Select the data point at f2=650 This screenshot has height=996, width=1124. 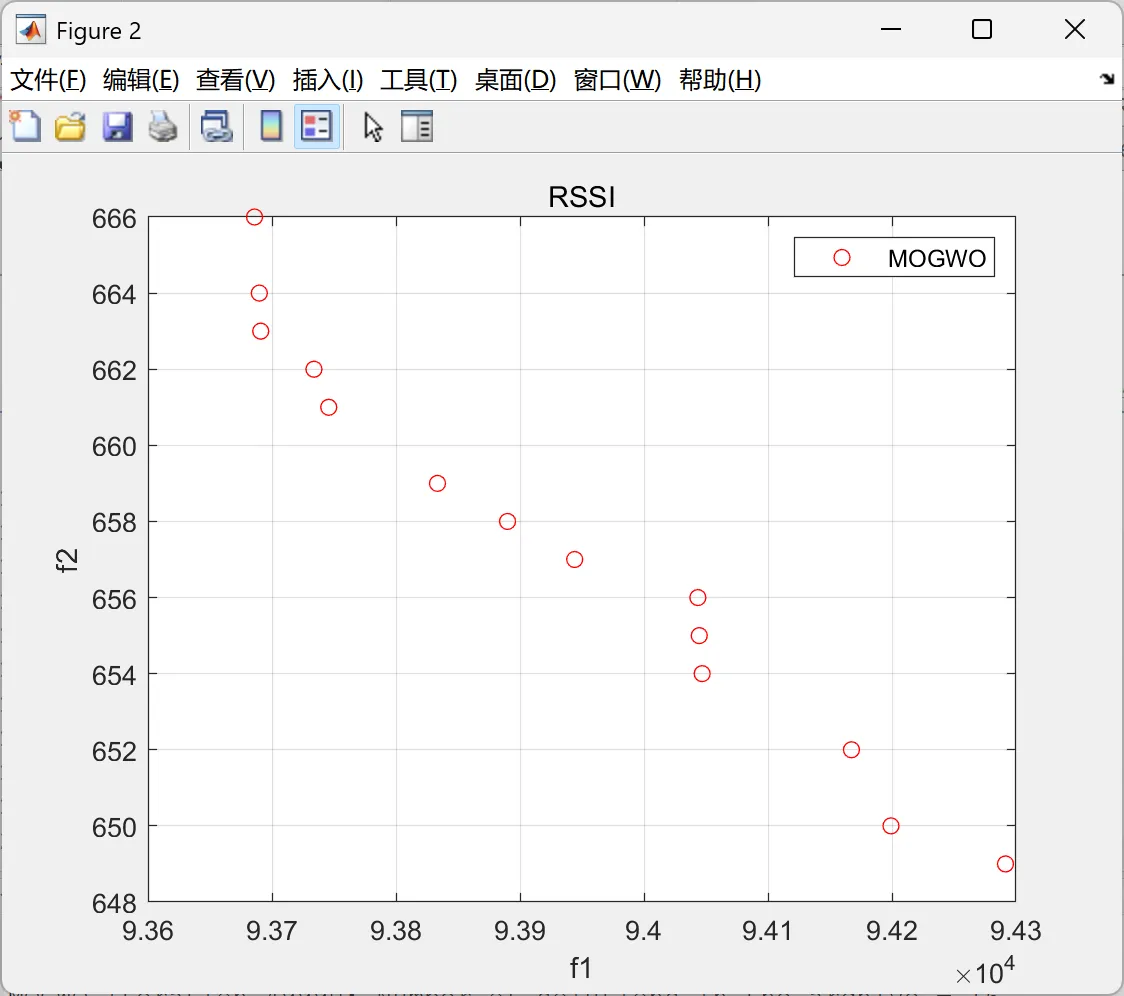pyautogui.click(x=890, y=826)
